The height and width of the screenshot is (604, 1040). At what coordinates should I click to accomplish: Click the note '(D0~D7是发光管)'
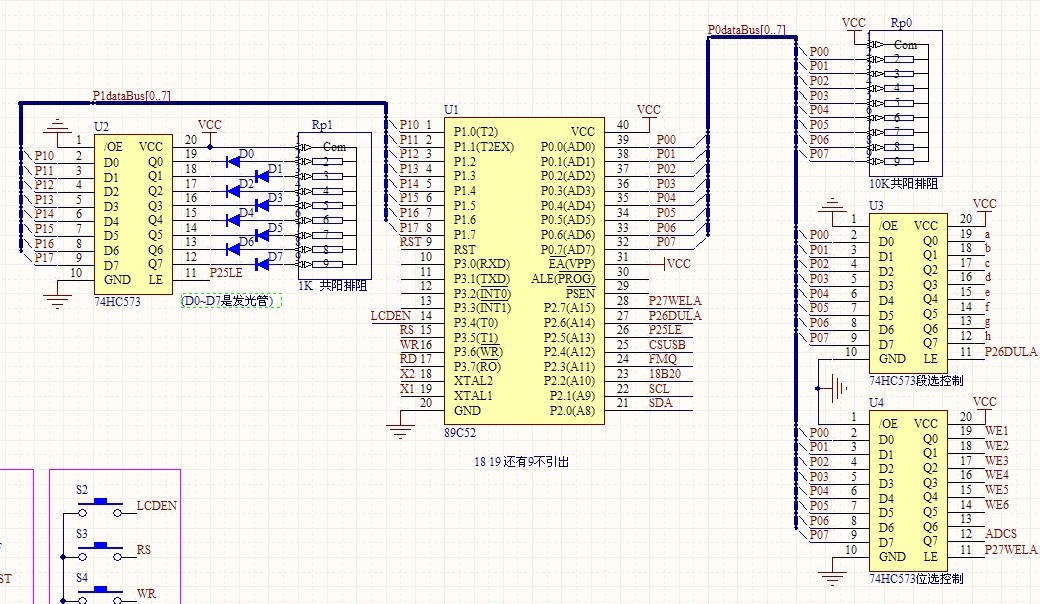click(x=230, y=301)
